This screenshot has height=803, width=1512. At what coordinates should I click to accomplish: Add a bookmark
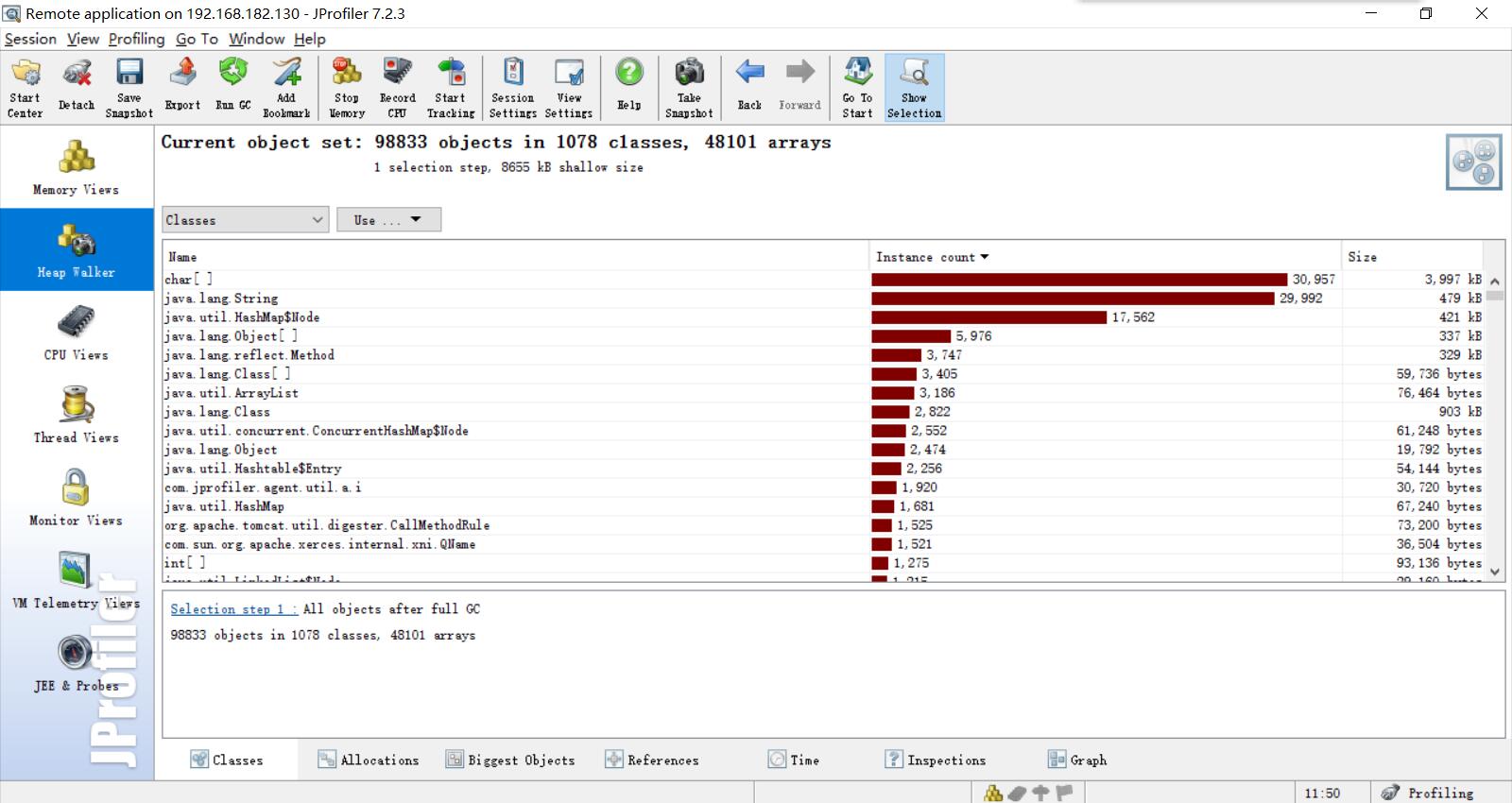click(x=286, y=88)
